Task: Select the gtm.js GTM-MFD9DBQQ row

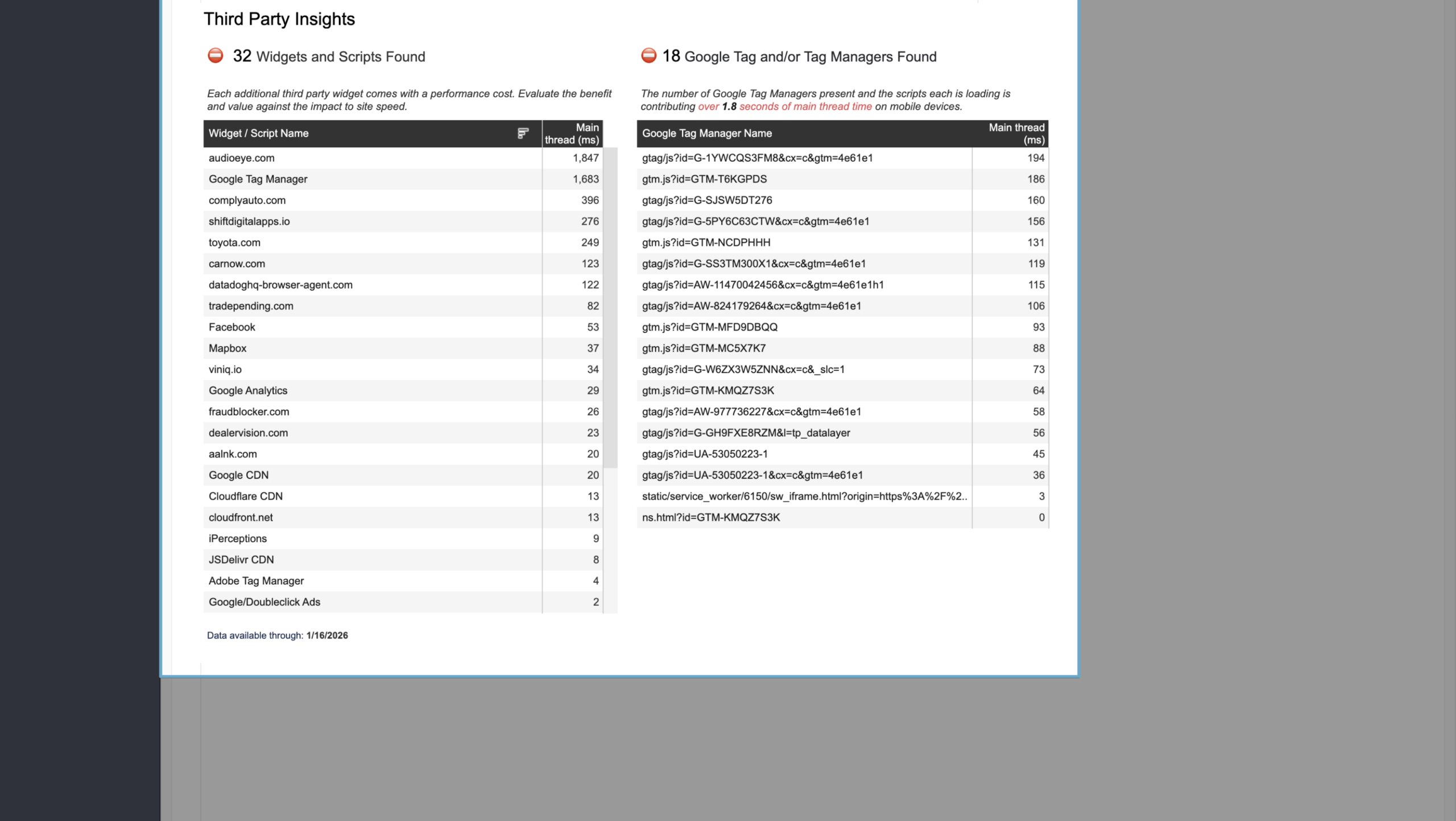Action: pyautogui.click(x=842, y=327)
